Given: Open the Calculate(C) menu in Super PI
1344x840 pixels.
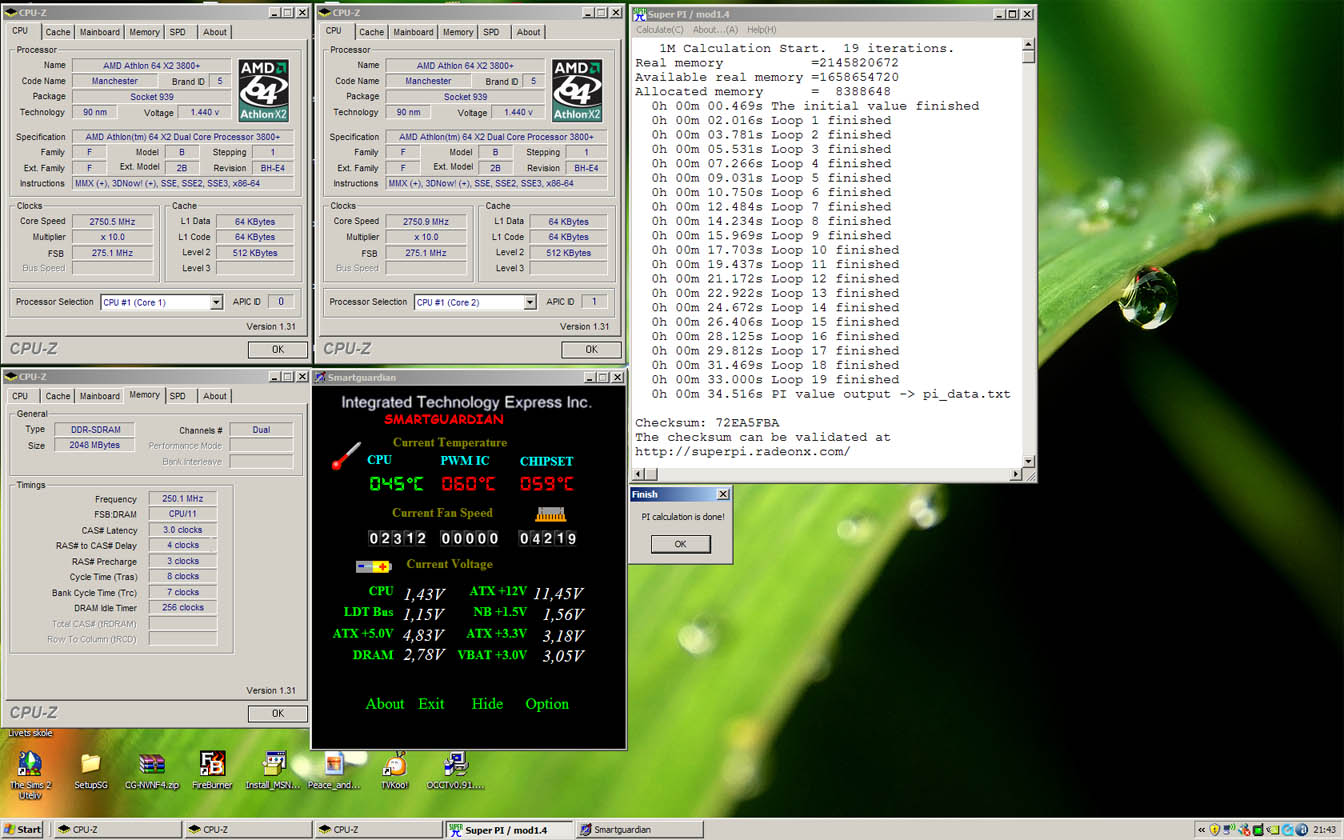Looking at the screenshot, I should click(x=660, y=30).
